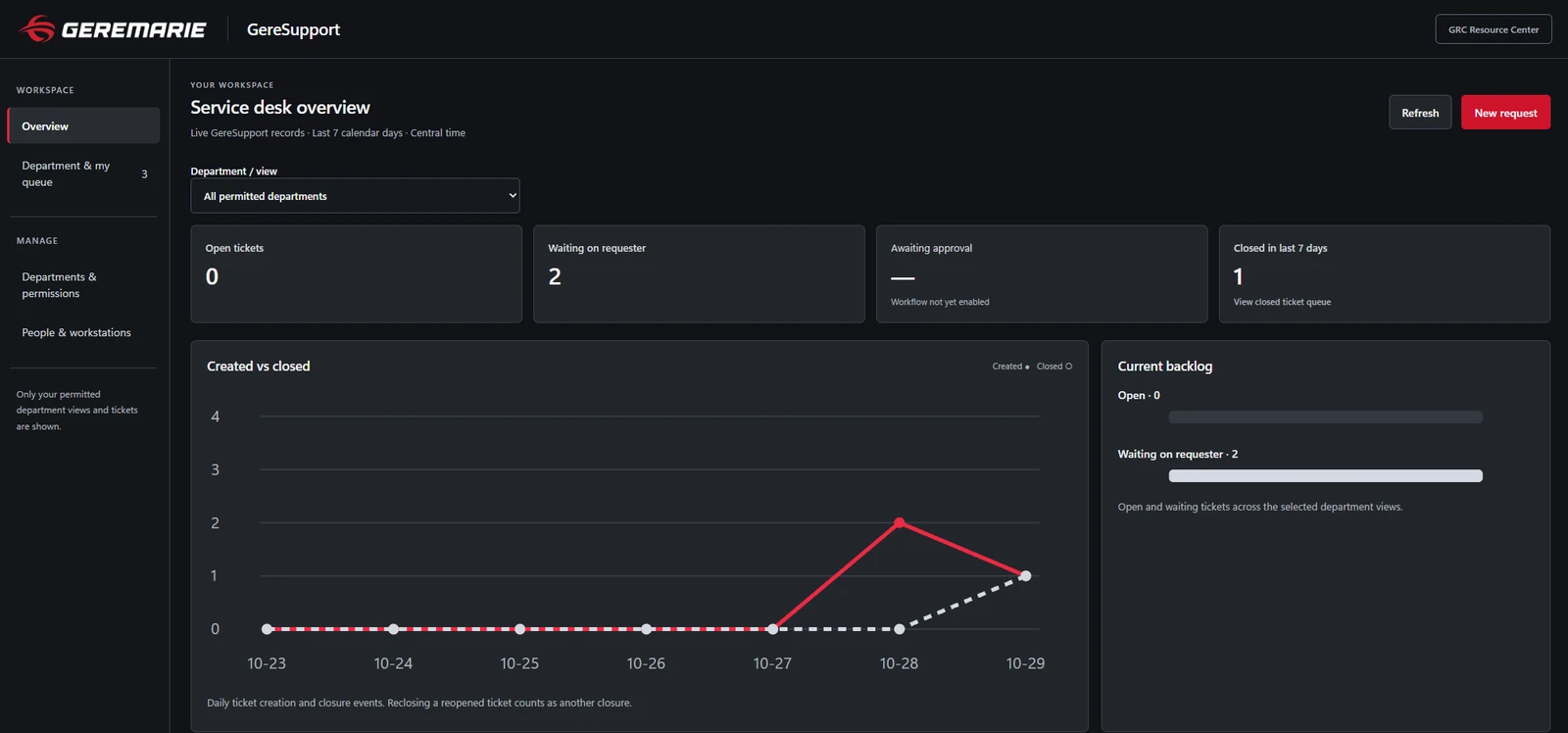Create a New request
The height and width of the screenshot is (733, 1568).
click(1505, 113)
